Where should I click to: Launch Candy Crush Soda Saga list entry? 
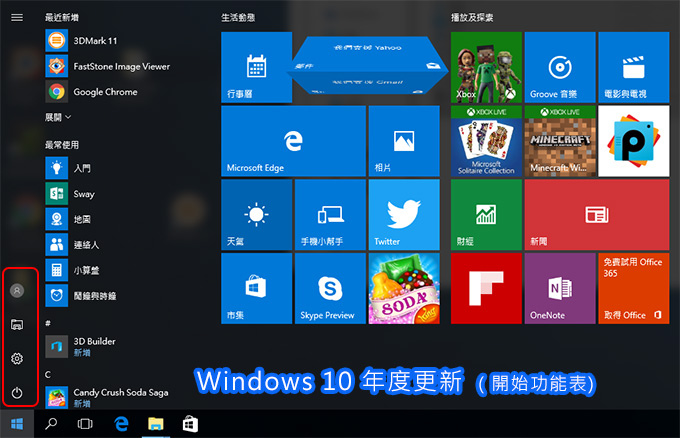pos(107,397)
